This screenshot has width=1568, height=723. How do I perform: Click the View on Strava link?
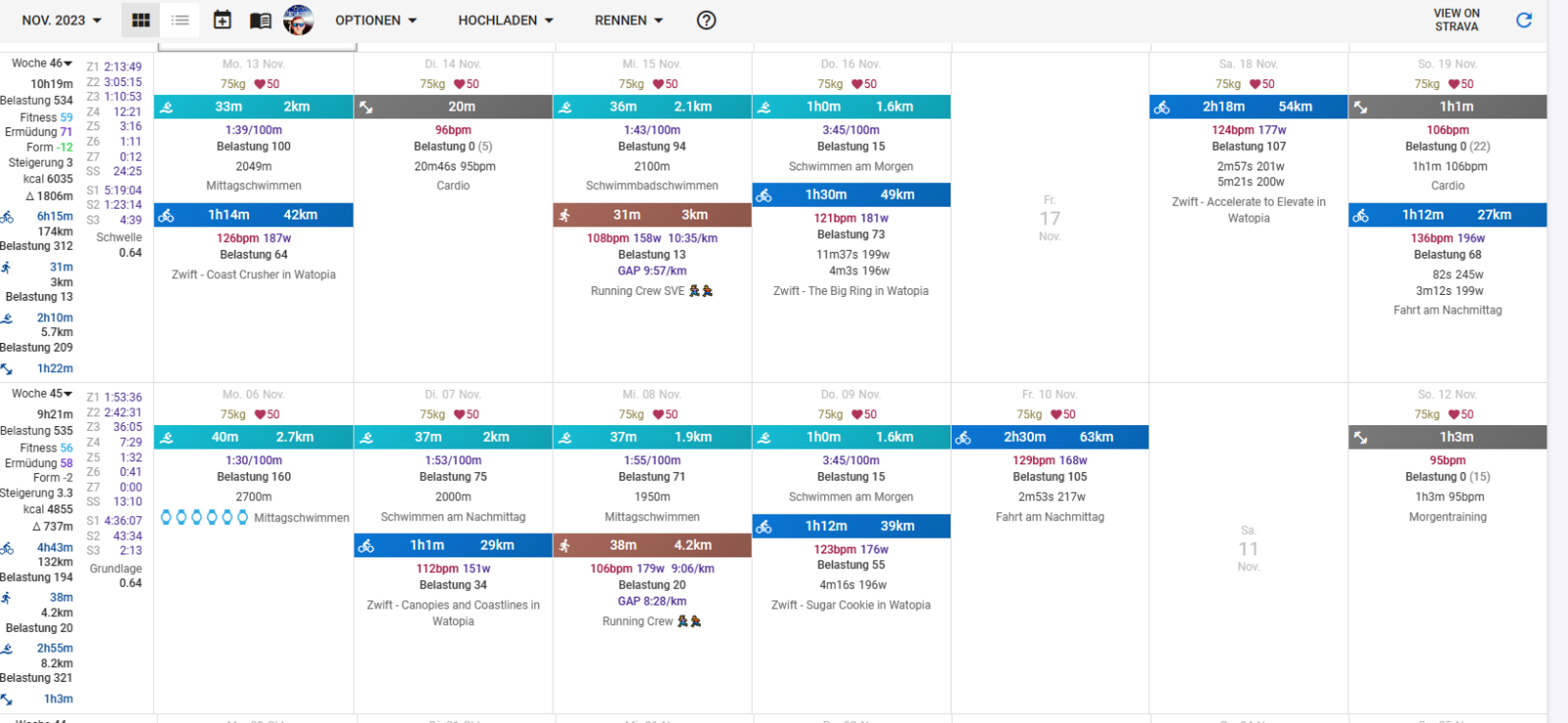1456,20
